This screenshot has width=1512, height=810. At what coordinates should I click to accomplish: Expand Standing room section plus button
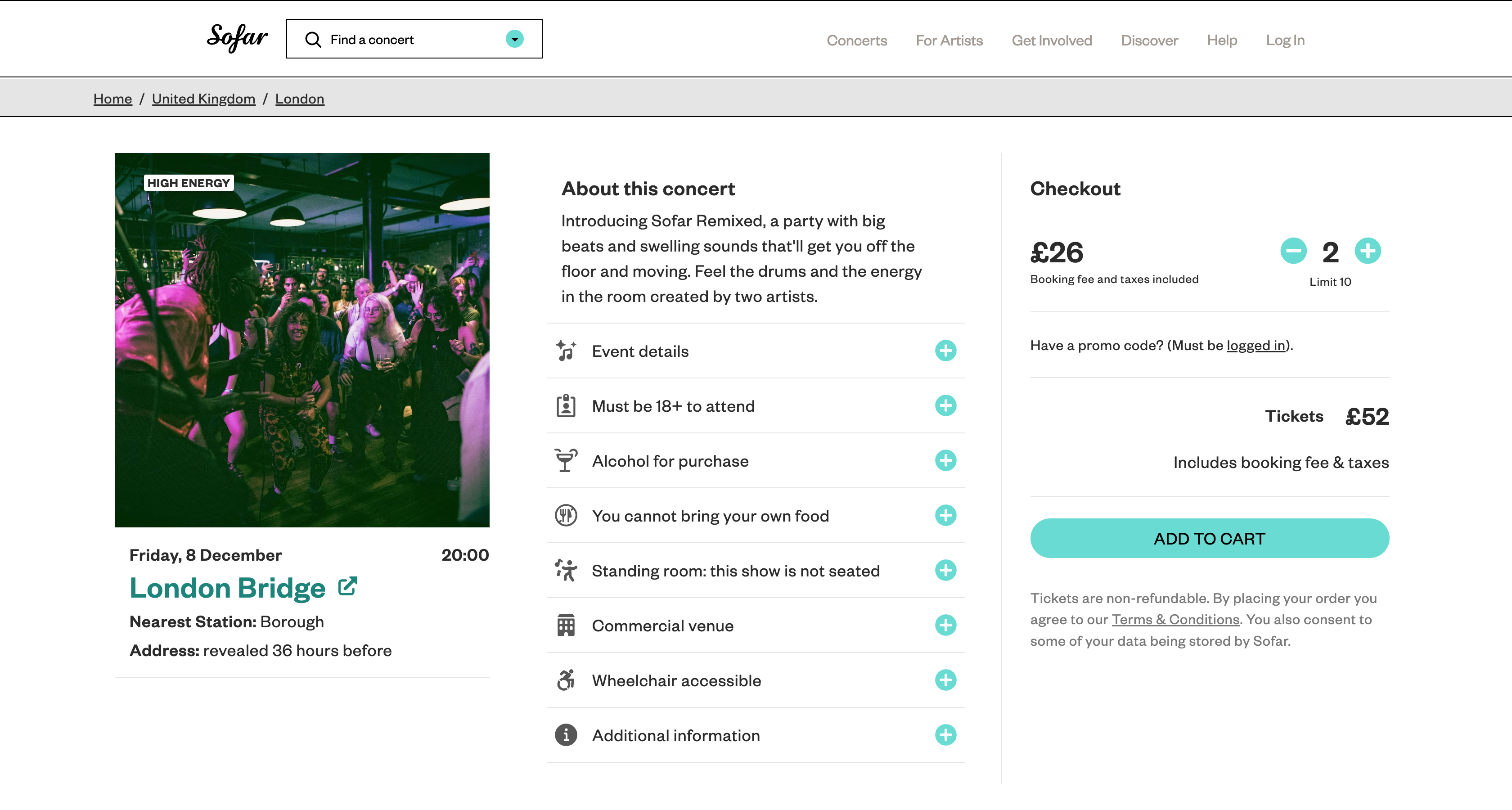point(945,571)
